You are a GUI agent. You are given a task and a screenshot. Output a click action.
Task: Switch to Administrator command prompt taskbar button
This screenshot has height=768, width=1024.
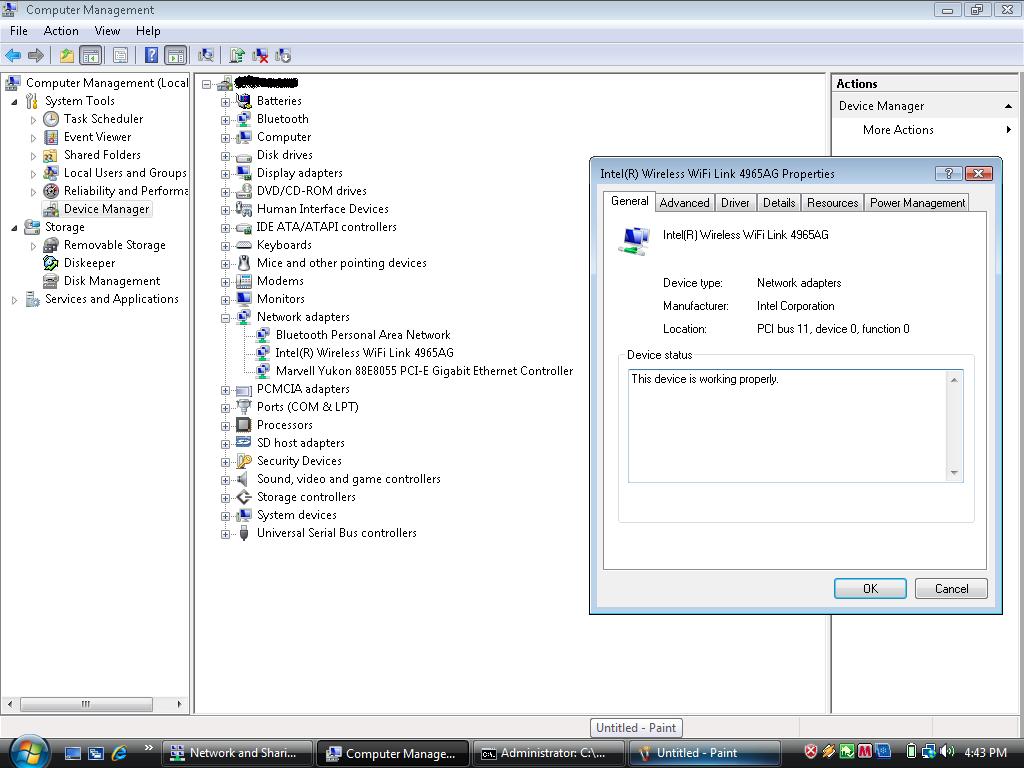pos(547,753)
